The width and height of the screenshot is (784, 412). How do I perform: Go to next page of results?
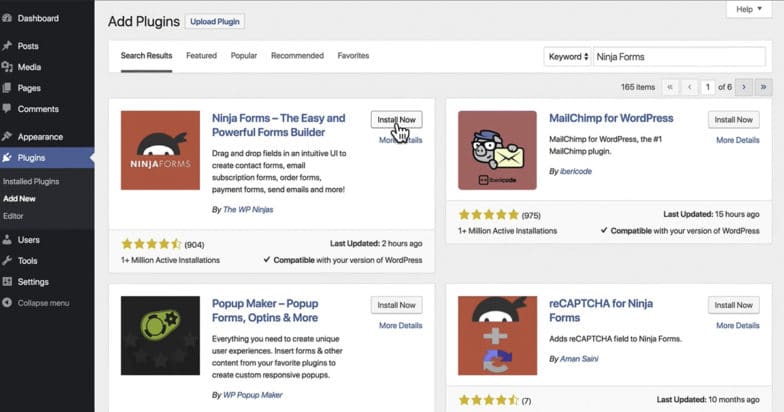coord(742,87)
